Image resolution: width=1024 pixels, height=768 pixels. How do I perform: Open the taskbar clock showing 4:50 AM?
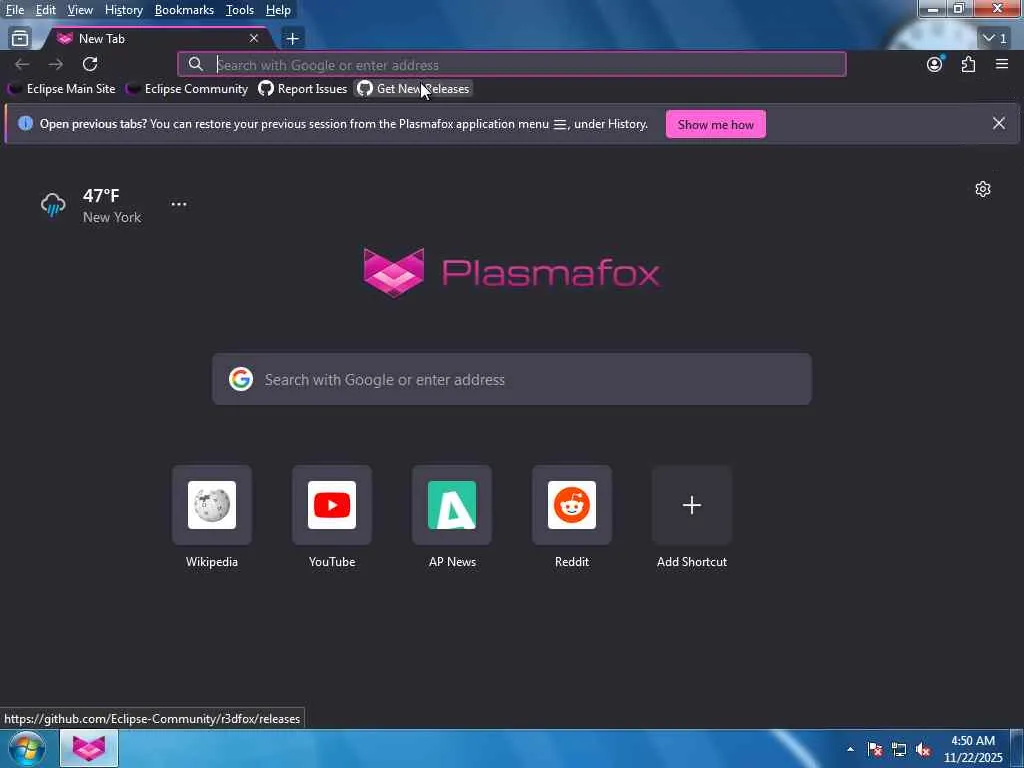[x=973, y=749]
